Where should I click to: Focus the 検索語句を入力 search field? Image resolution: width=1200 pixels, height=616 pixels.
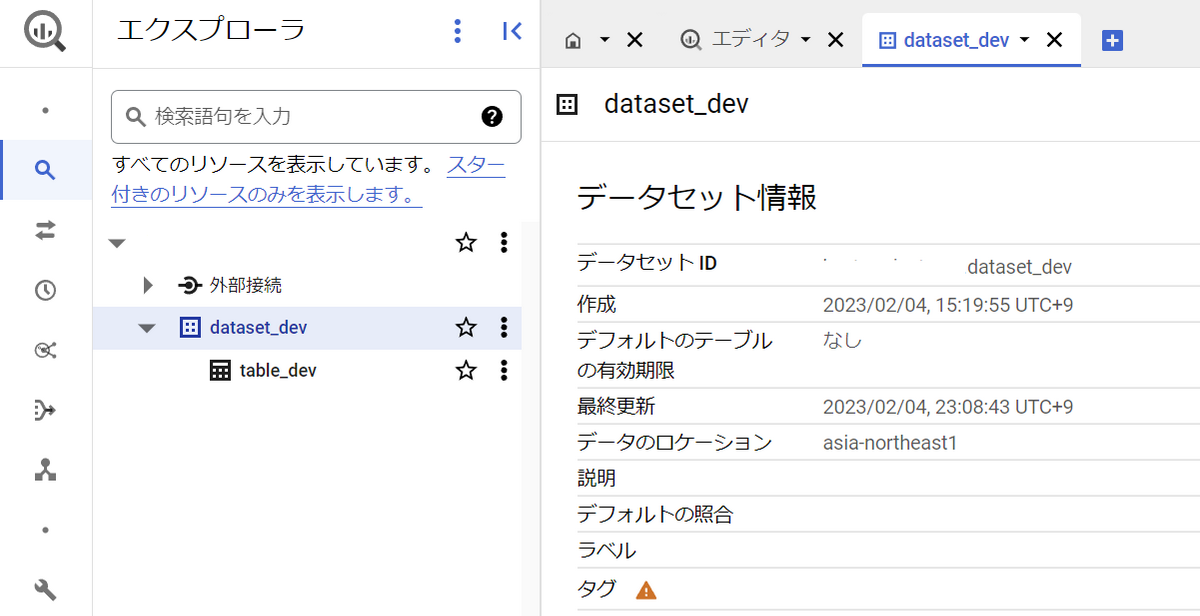[x=316, y=117]
